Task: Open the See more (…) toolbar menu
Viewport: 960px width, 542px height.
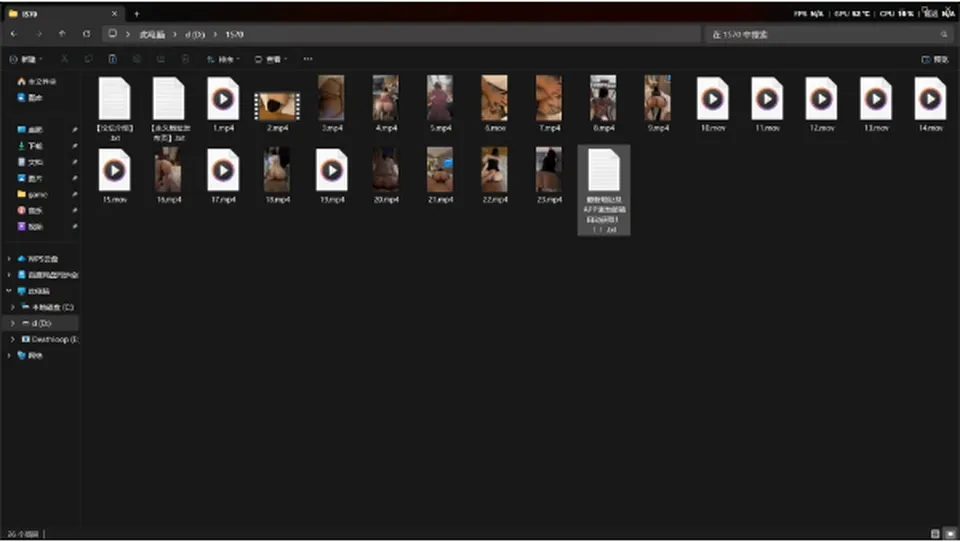Action: (308, 59)
